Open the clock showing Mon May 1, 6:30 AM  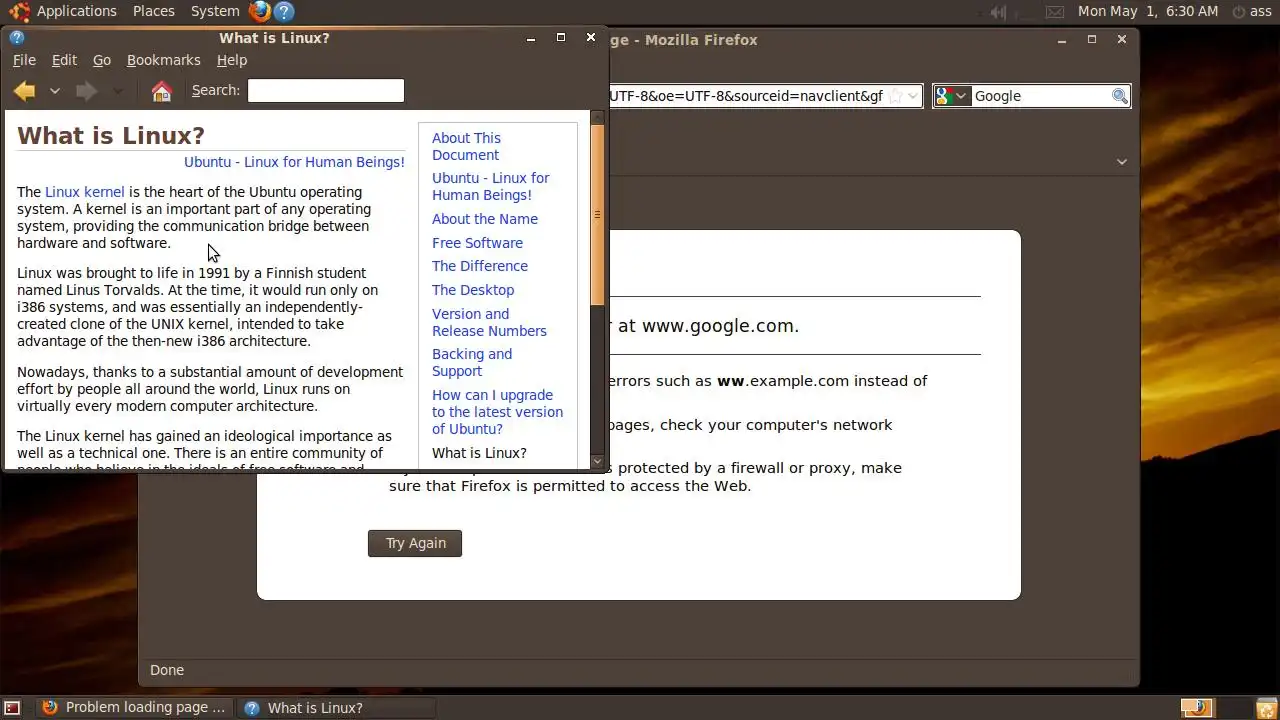[1148, 11]
